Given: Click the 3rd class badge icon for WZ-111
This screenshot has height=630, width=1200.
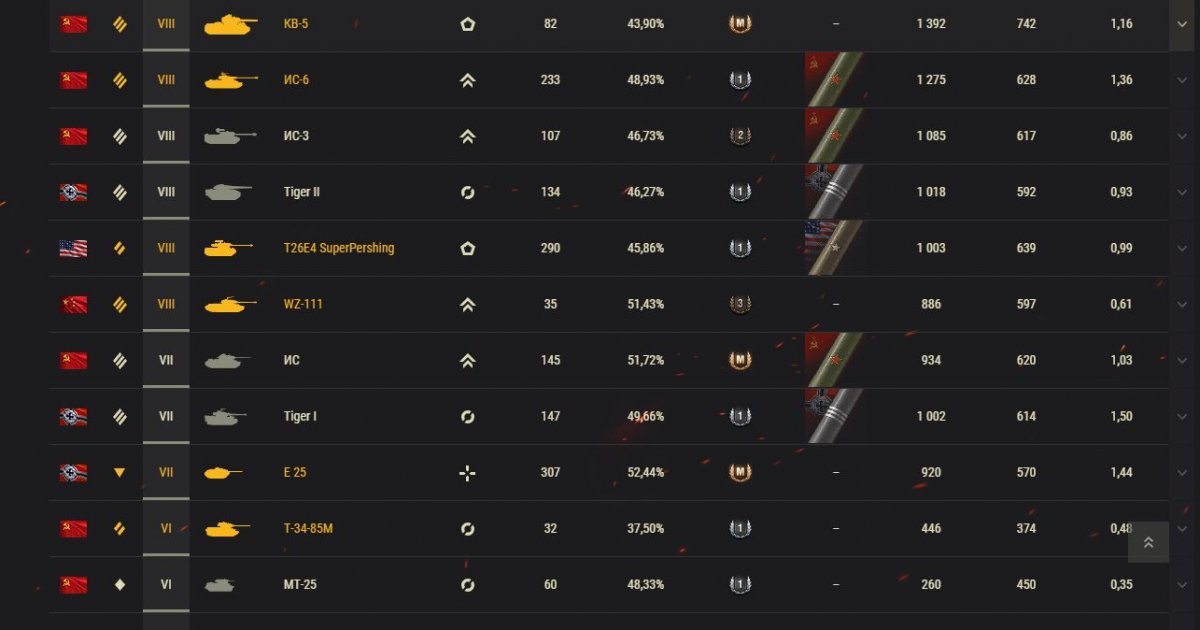Looking at the screenshot, I should coord(739,304).
